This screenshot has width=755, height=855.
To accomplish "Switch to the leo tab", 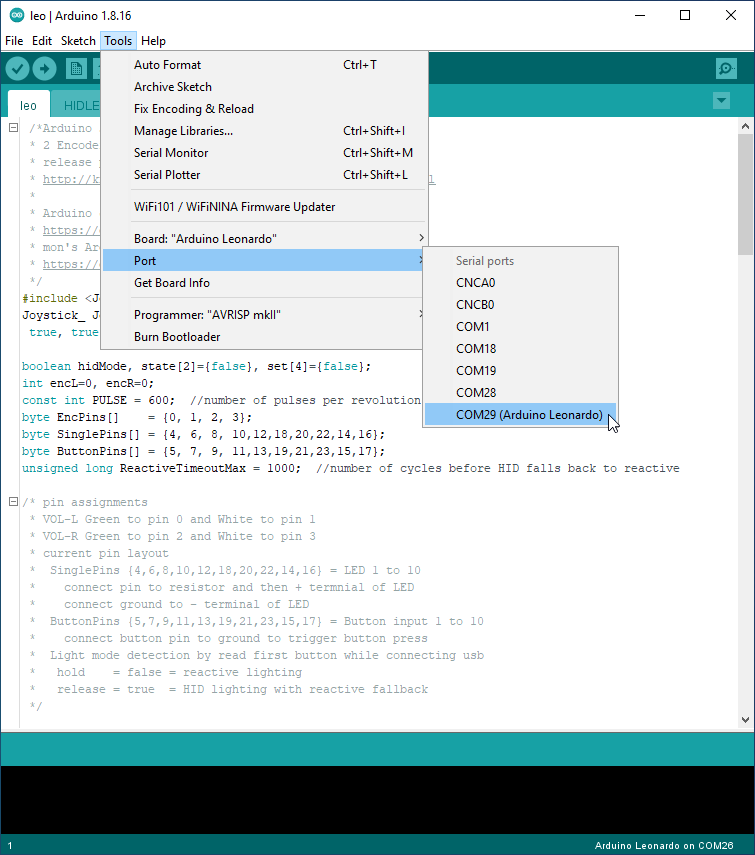I will (28, 105).
